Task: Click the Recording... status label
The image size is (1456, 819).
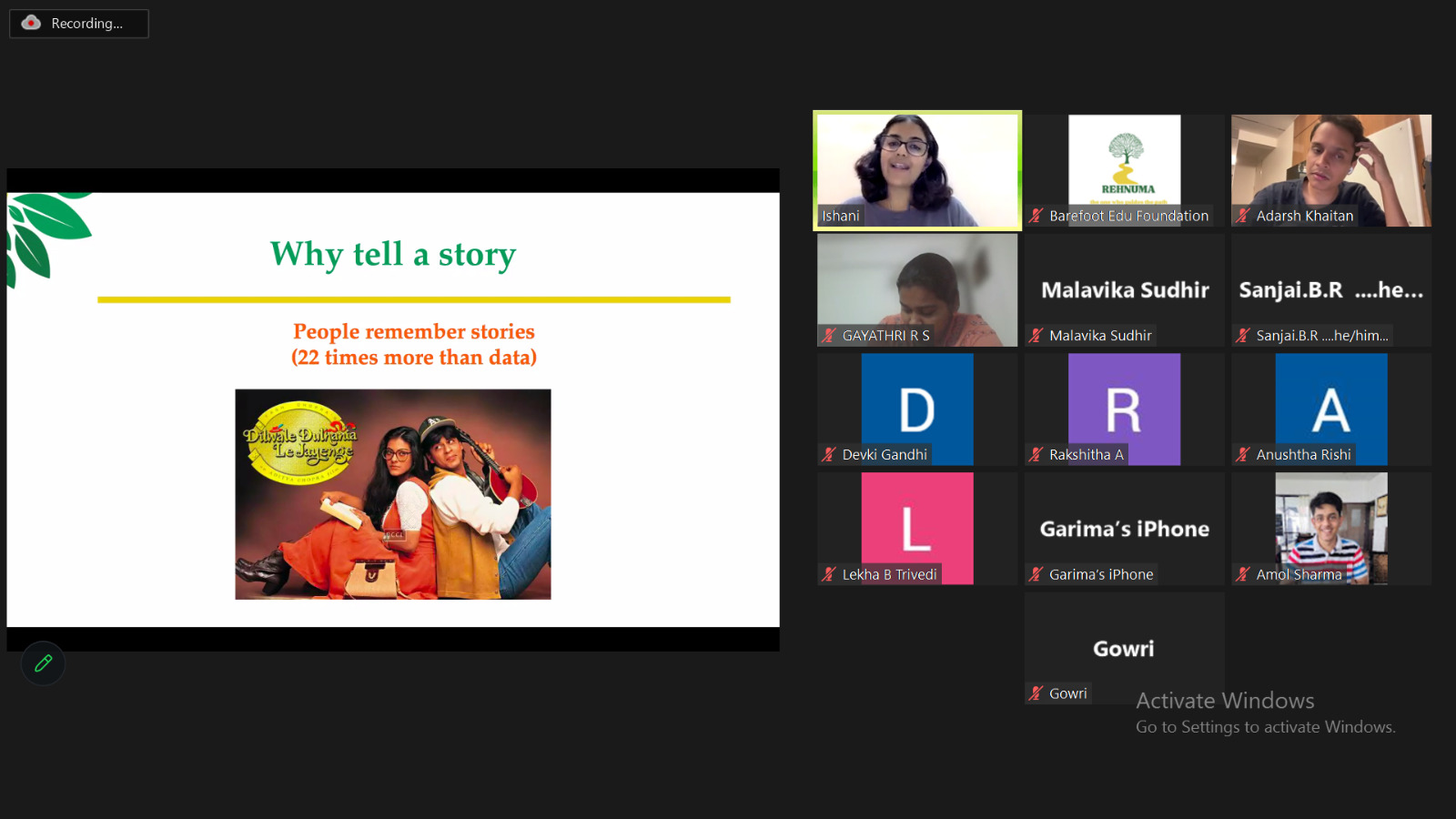Action: [x=86, y=24]
